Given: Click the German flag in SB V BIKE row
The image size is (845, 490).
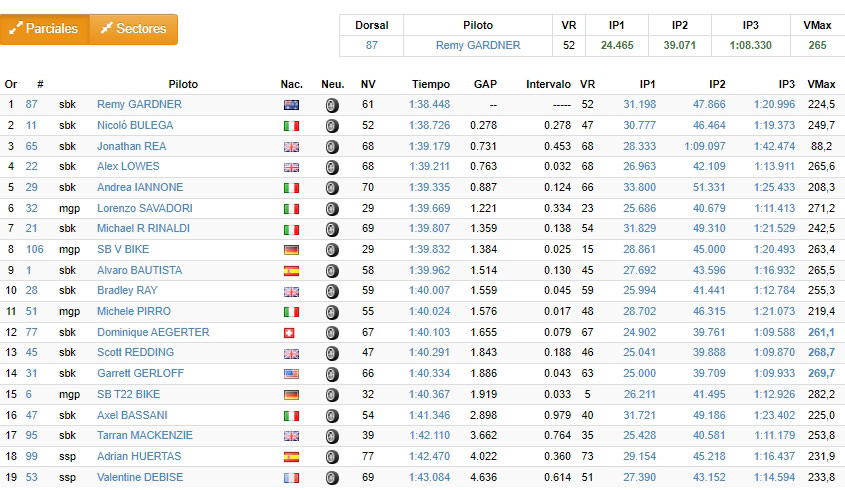Looking at the screenshot, I should (x=291, y=250).
